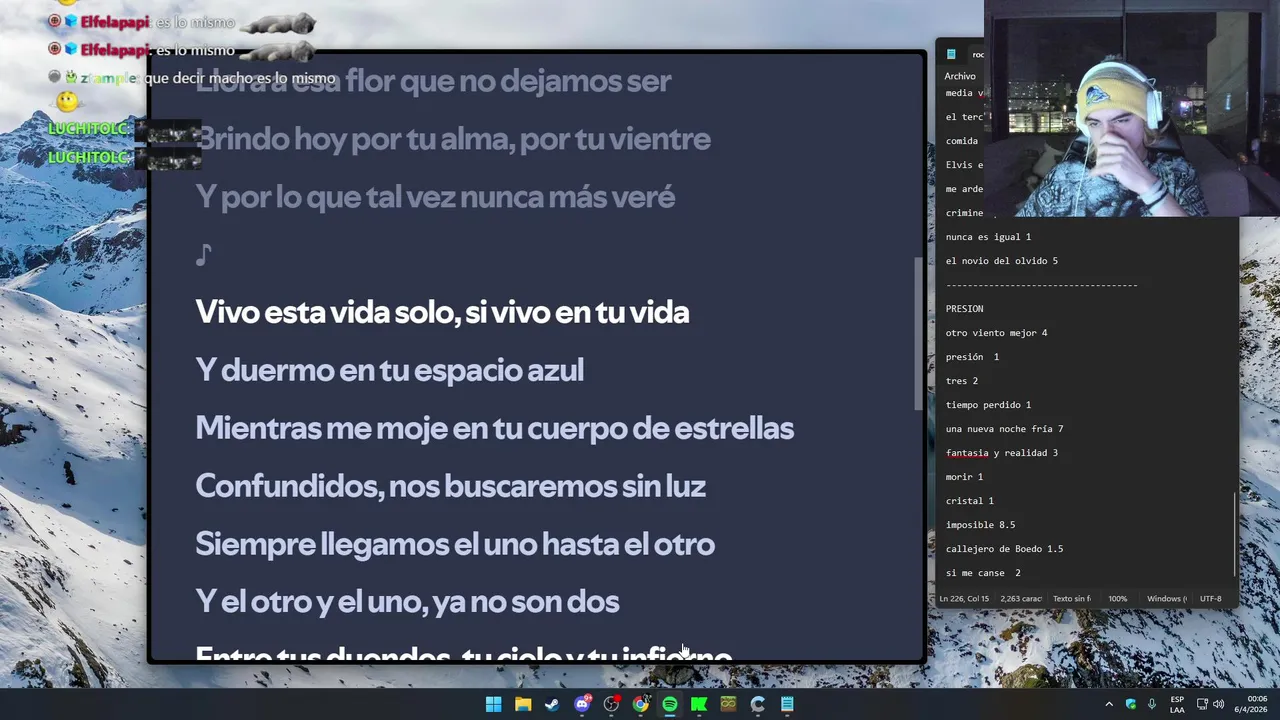Click the webcam overlay video
Viewport: 1280px width, 720px height.
click(x=1132, y=108)
